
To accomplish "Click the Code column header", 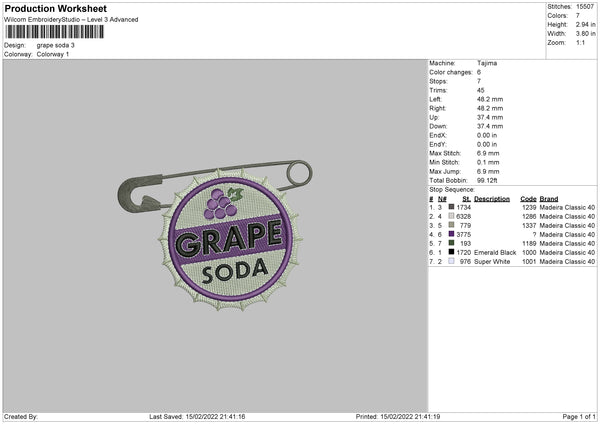I will [528, 199].
